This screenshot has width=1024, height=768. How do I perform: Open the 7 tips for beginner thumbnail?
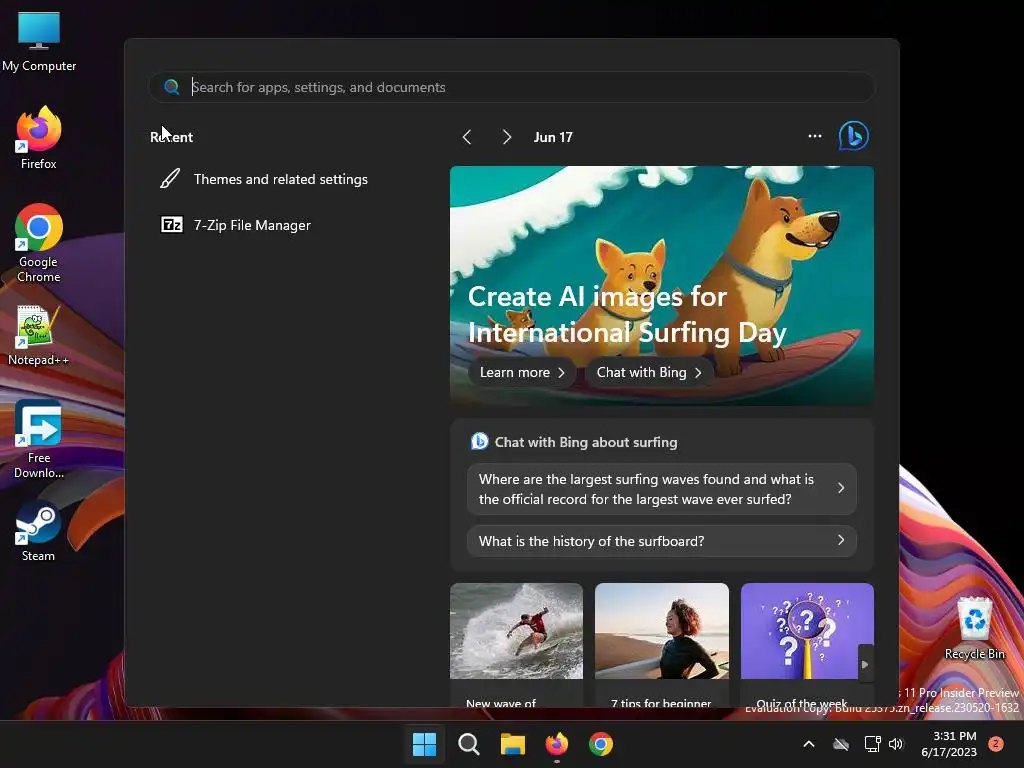662,631
